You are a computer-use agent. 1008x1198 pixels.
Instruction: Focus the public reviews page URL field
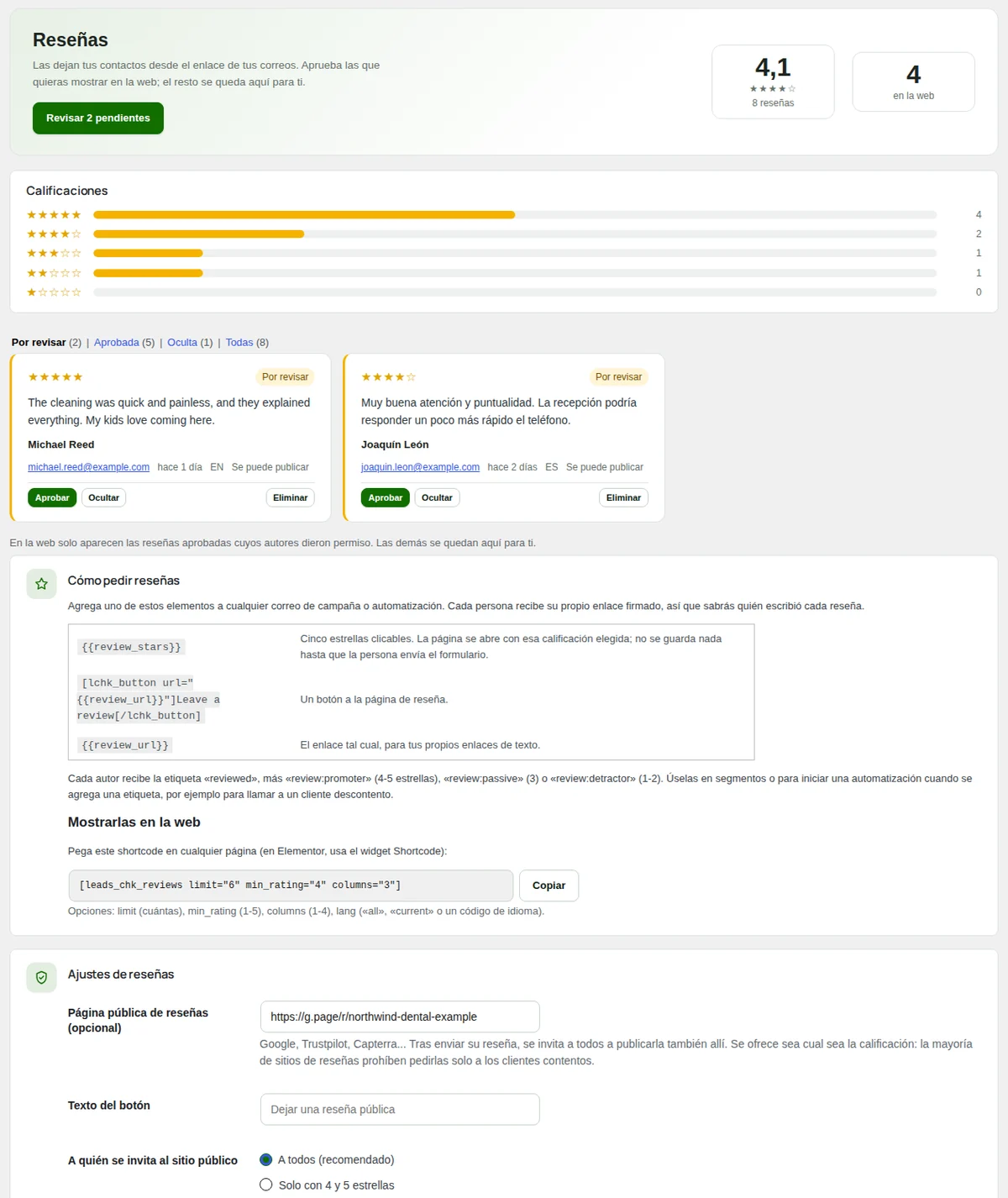pos(400,1017)
